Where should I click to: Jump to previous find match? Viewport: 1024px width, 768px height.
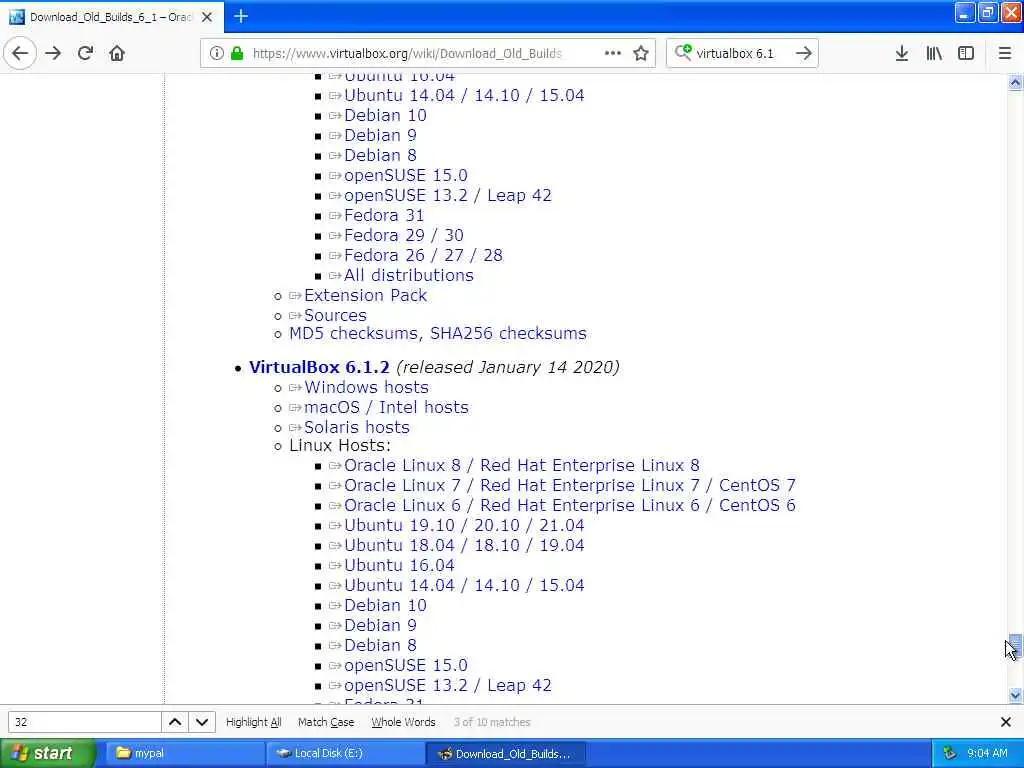[x=175, y=722]
